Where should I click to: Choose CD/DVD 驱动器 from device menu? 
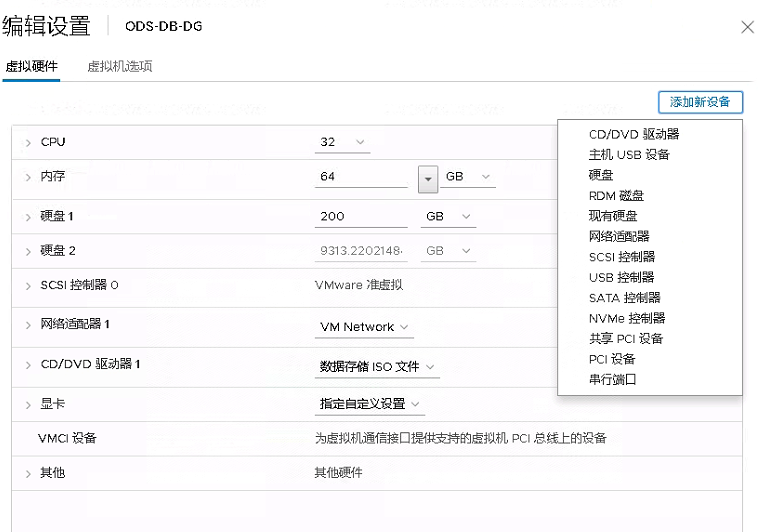point(634,134)
